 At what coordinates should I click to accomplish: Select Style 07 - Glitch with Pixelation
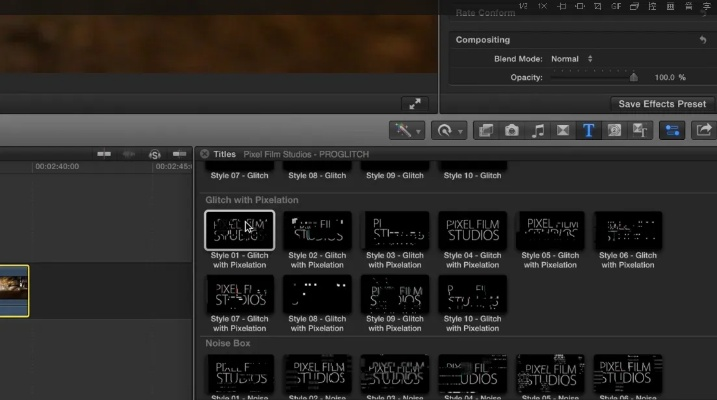click(240, 294)
